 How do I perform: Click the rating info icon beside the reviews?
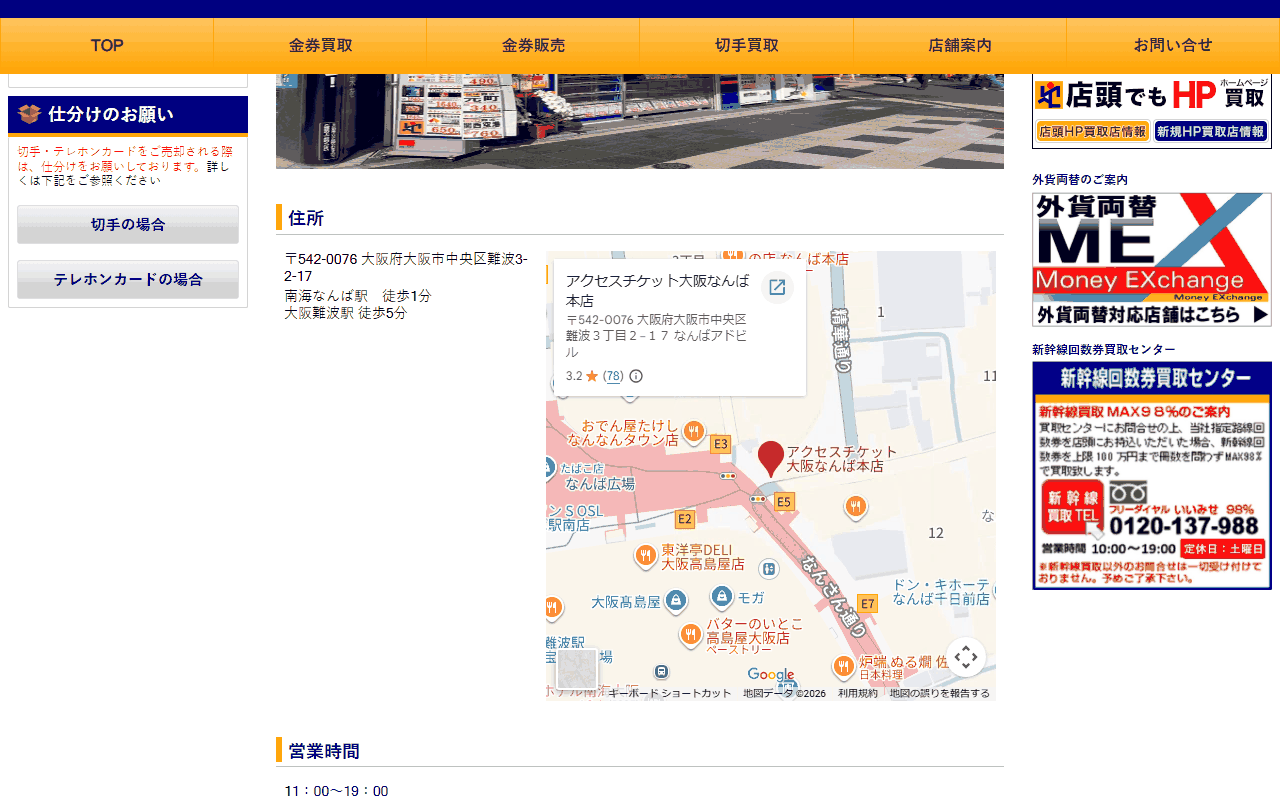(x=636, y=376)
